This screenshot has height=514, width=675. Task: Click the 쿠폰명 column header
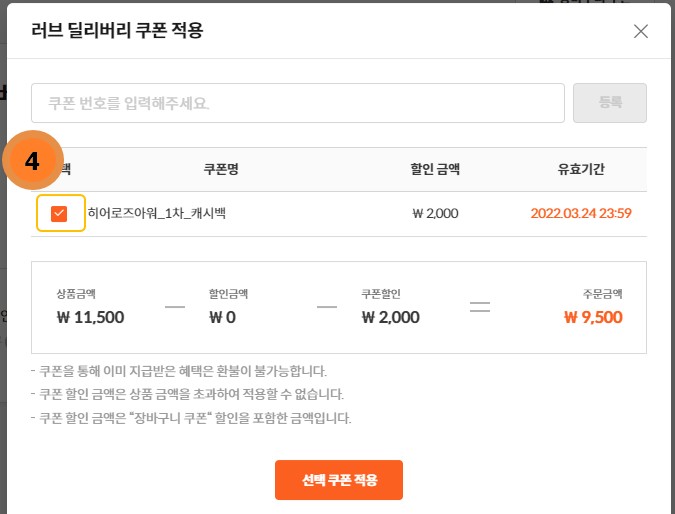[220, 169]
